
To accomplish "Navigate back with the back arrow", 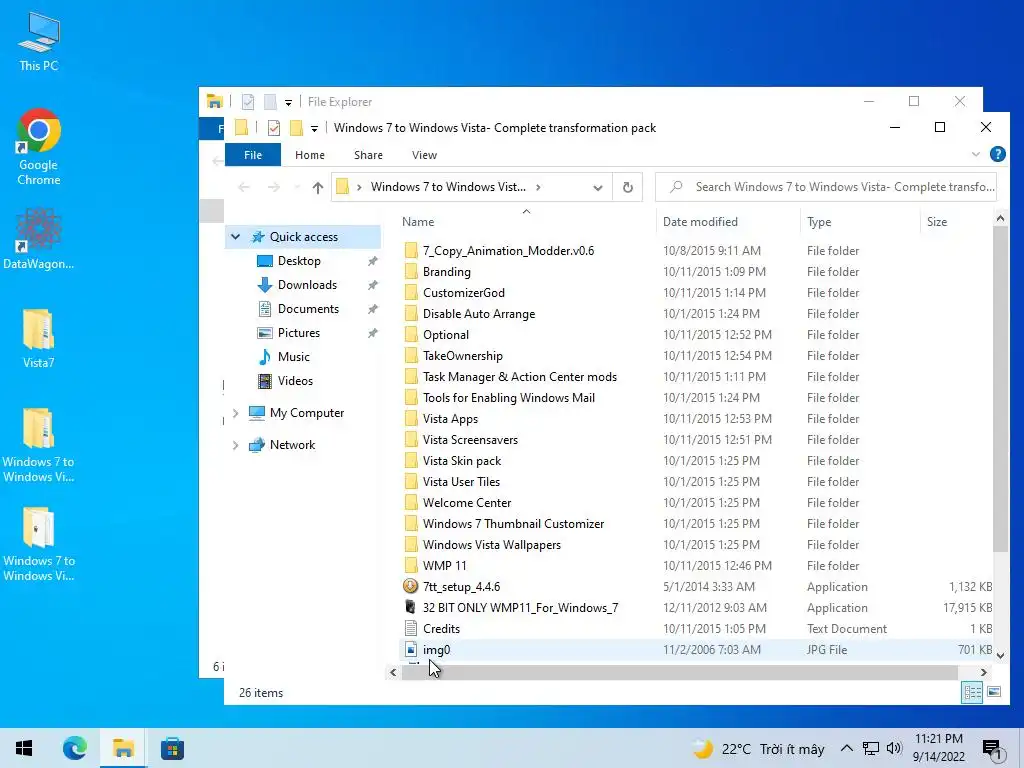I will click(244, 187).
